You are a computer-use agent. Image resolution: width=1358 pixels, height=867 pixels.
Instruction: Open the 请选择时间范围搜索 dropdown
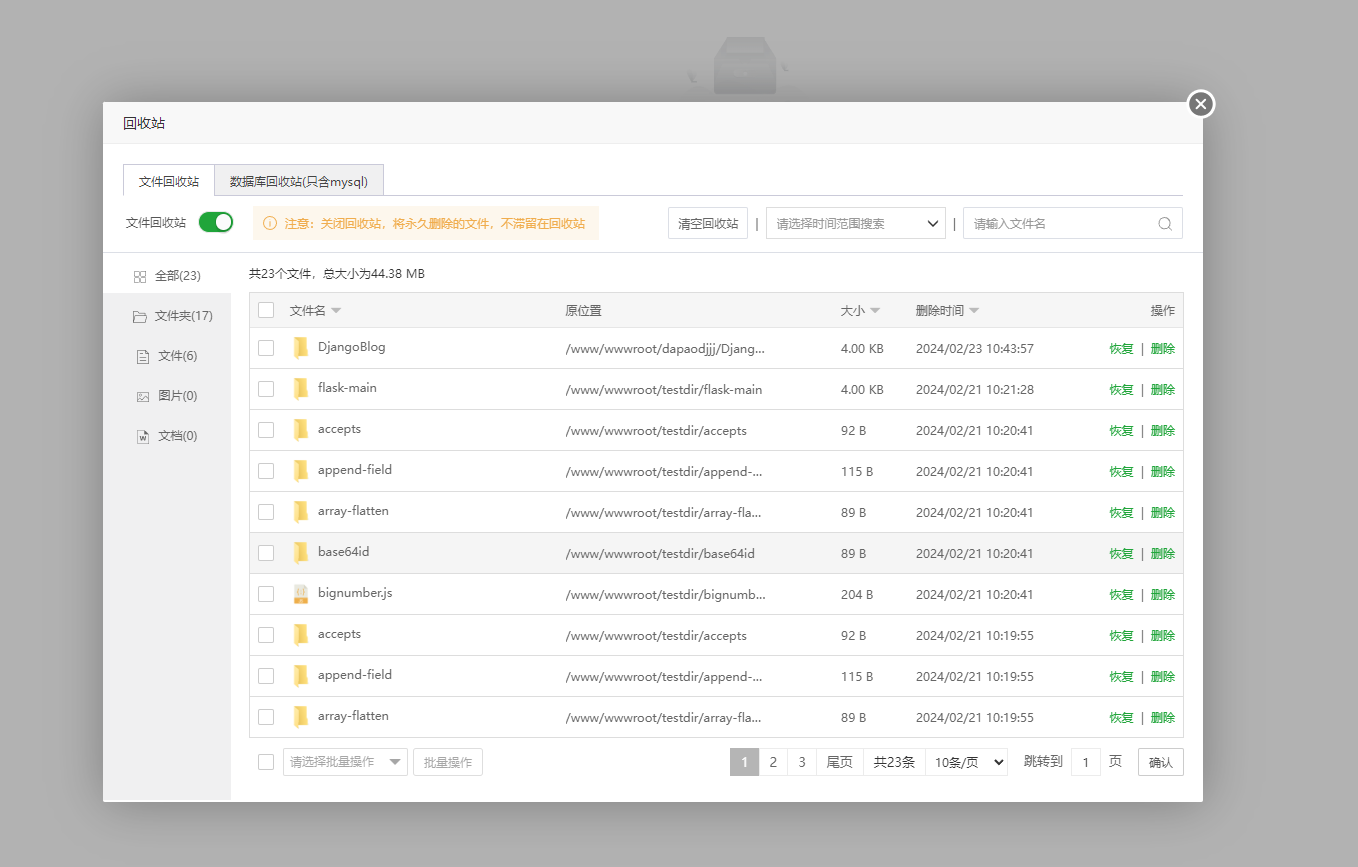tap(856, 223)
